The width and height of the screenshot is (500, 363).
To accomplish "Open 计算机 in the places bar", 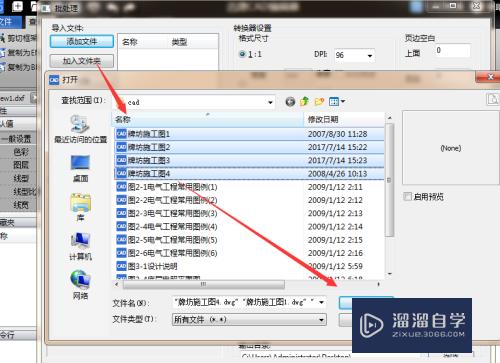I will pos(80,247).
